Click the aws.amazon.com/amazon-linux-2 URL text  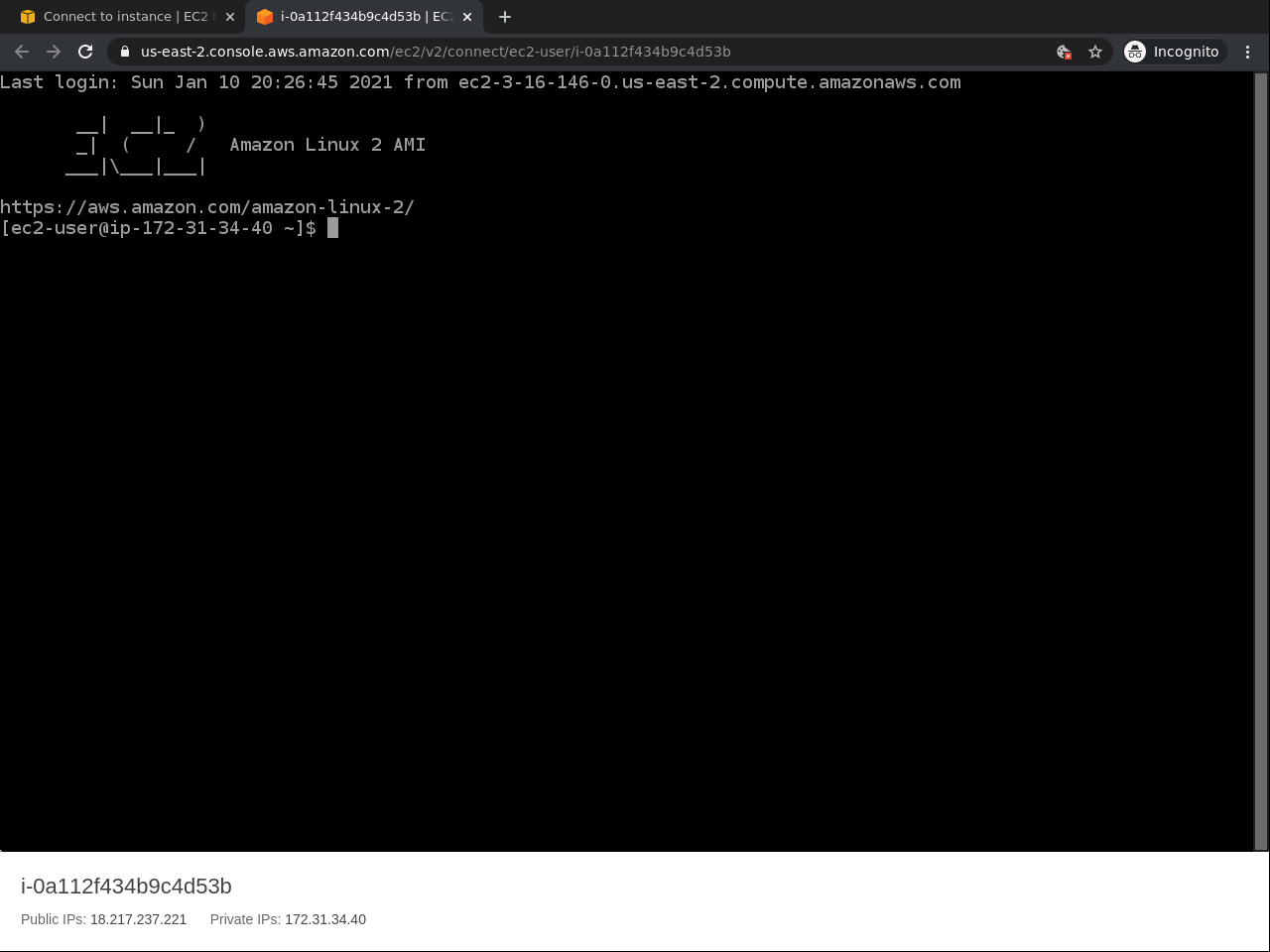(207, 207)
